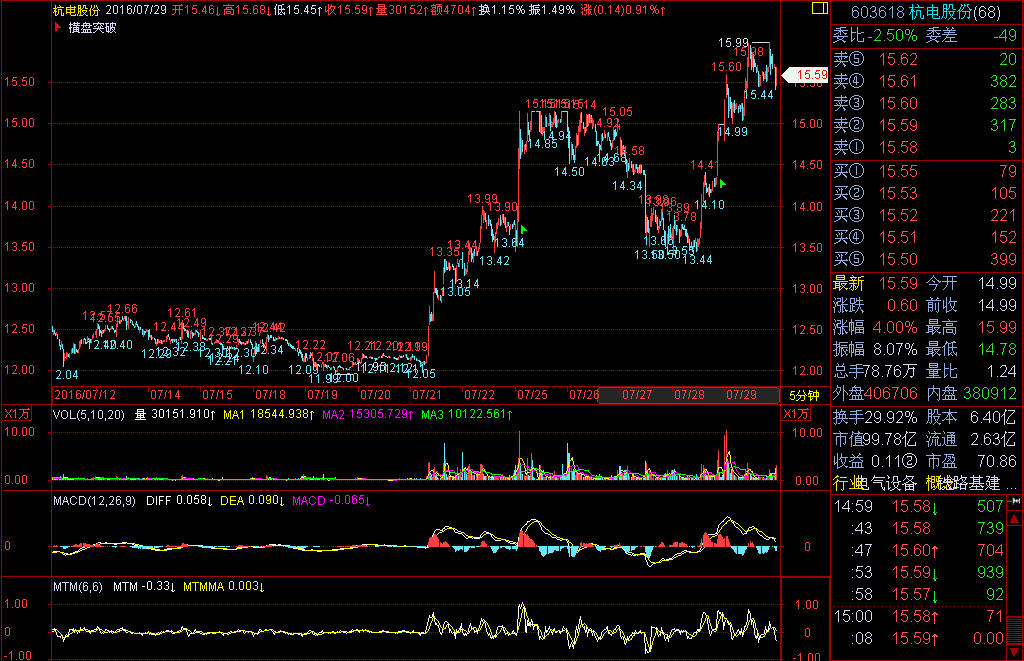The height and width of the screenshot is (661, 1024).
Task: Click the green buy-signal arrow near 13.64
Action: (523, 230)
